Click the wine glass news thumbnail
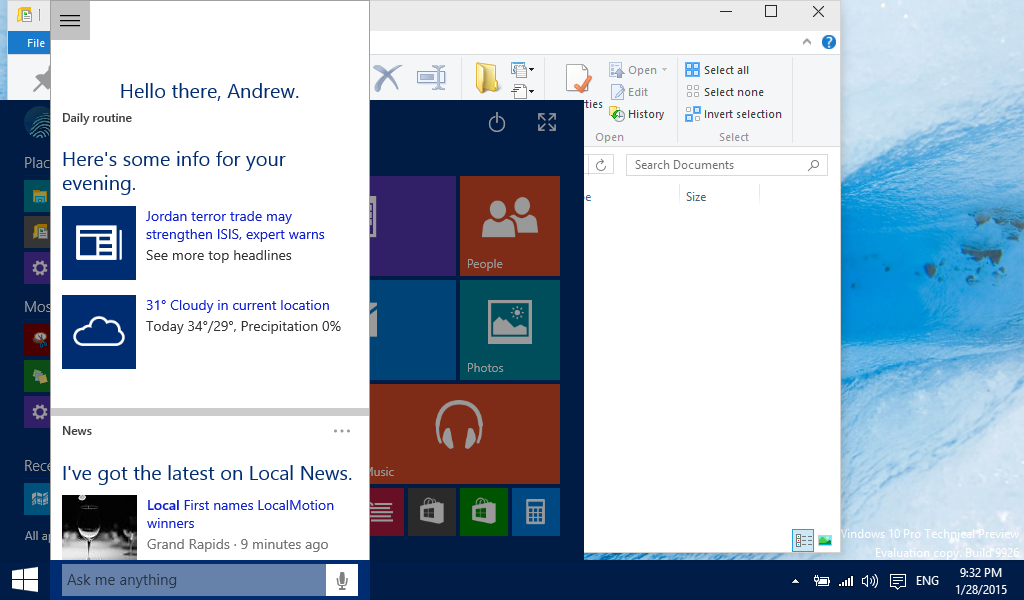The height and width of the screenshot is (600, 1024). click(99, 528)
